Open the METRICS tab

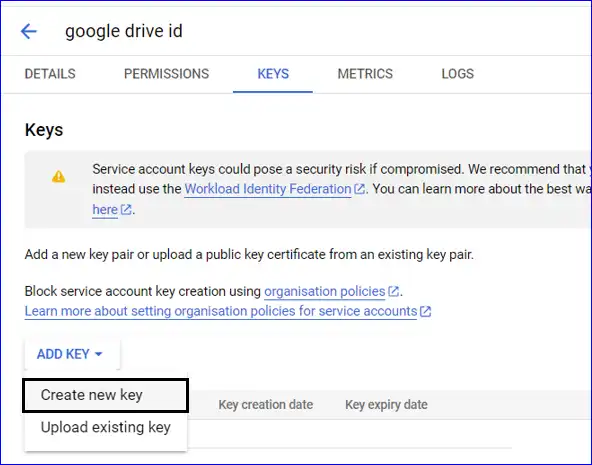pos(365,74)
